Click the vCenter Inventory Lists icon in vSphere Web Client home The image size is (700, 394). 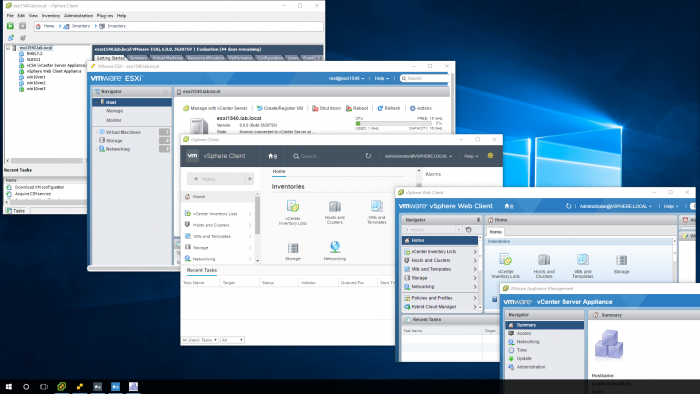point(505,260)
